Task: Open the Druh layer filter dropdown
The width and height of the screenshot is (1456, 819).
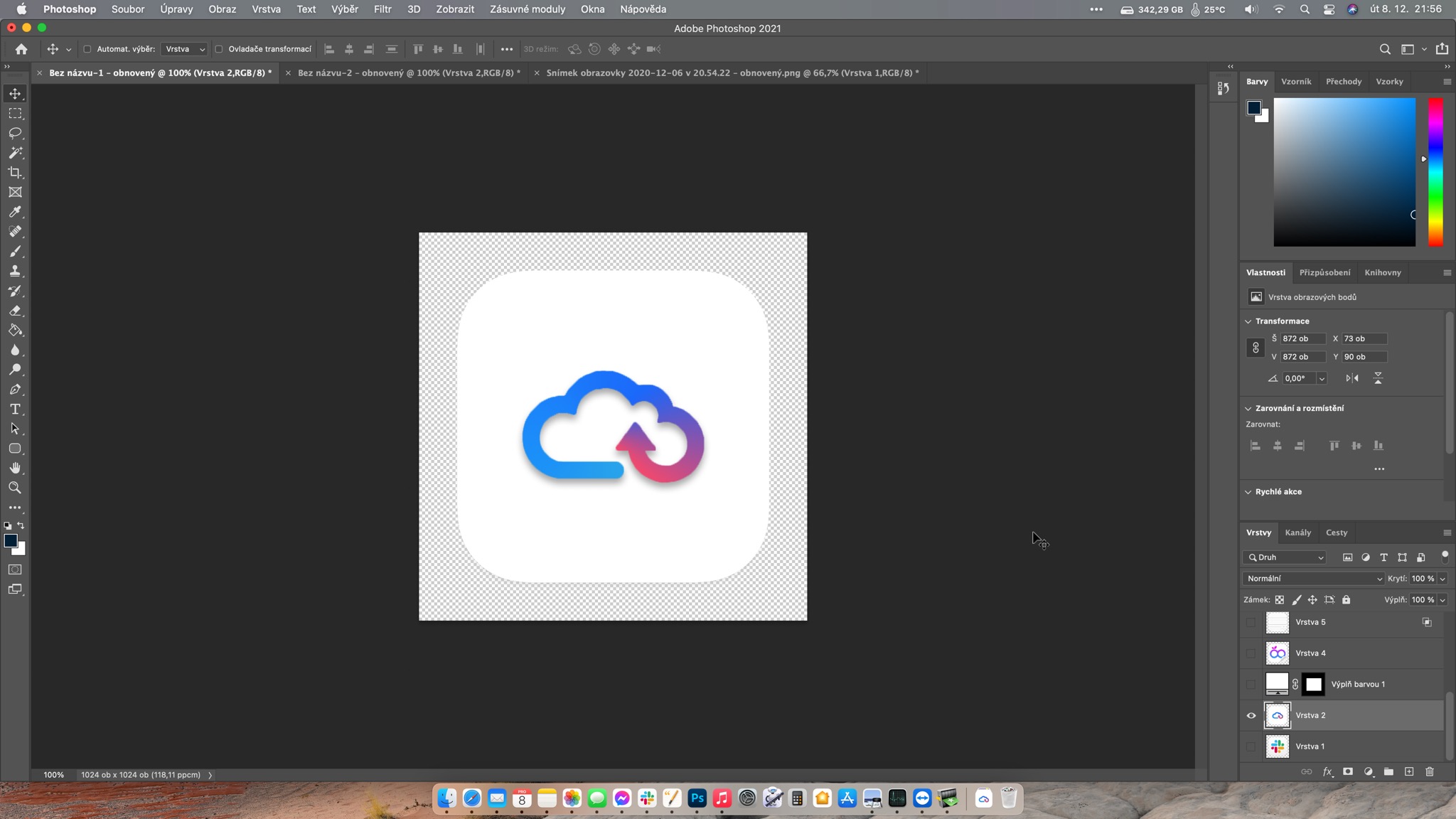Action: coord(1285,557)
